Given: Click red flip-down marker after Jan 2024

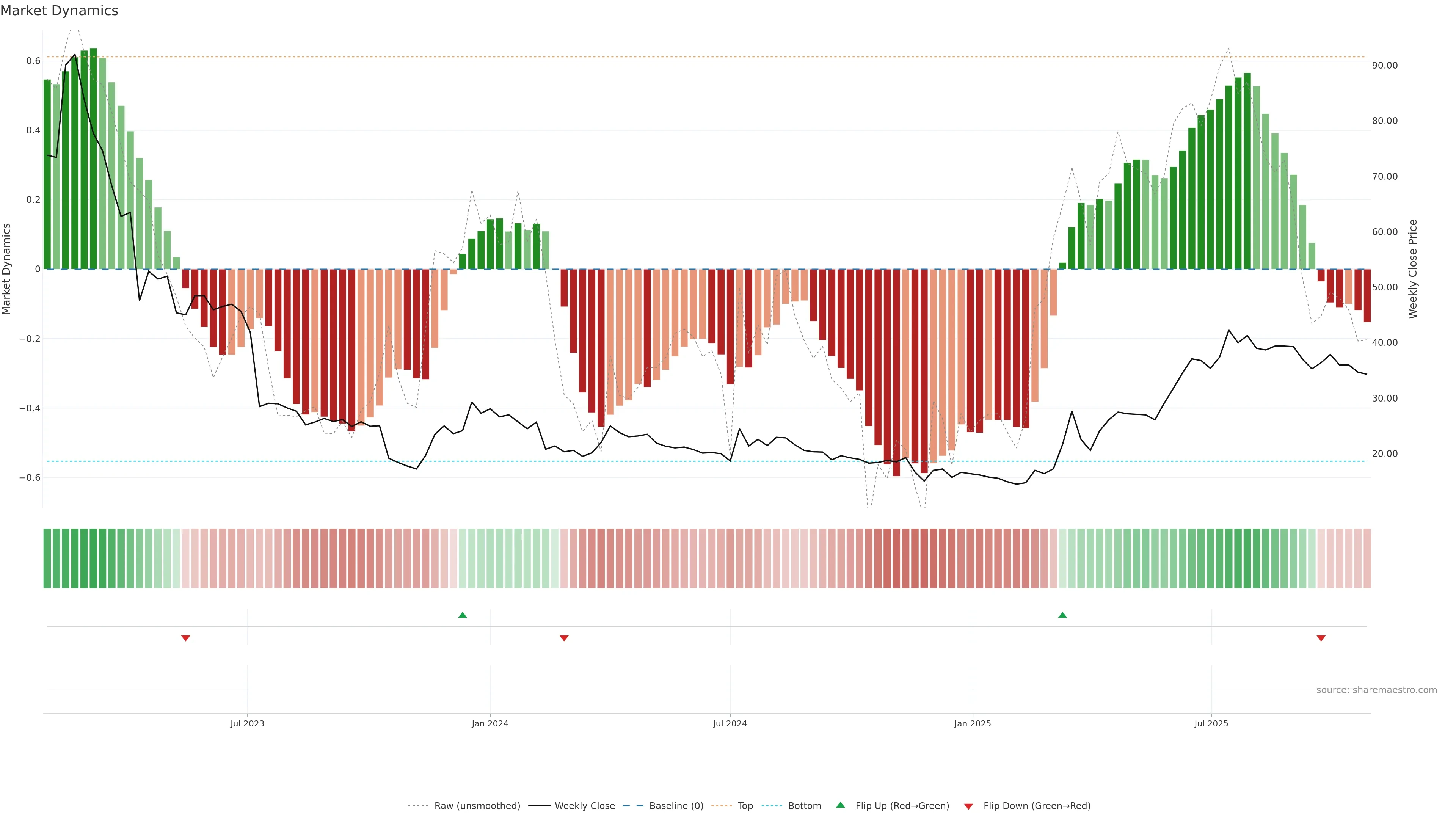Looking at the screenshot, I should [x=563, y=638].
